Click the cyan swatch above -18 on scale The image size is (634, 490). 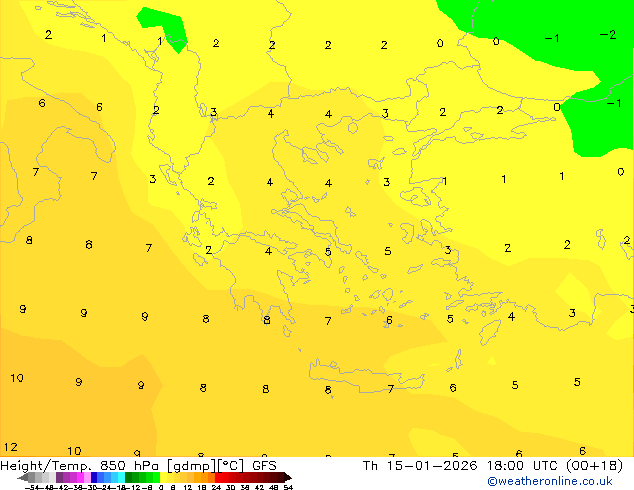[x=121, y=477]
